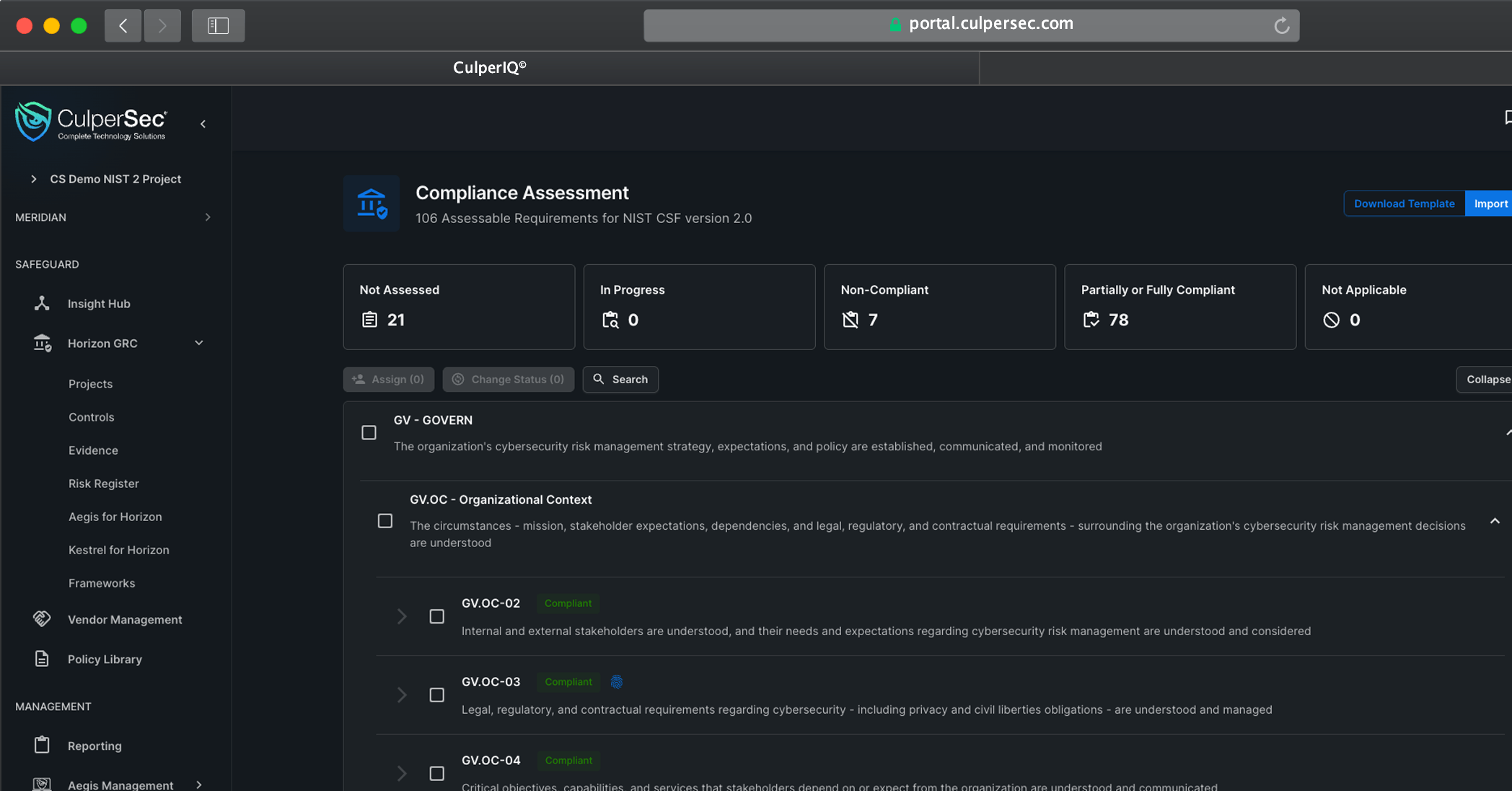Click the portal.culpersec.com address bar

[x=971, y=25]
